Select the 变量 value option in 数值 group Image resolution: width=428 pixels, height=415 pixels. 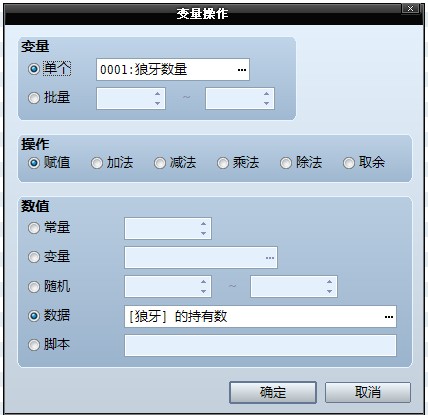coord(34,257)
